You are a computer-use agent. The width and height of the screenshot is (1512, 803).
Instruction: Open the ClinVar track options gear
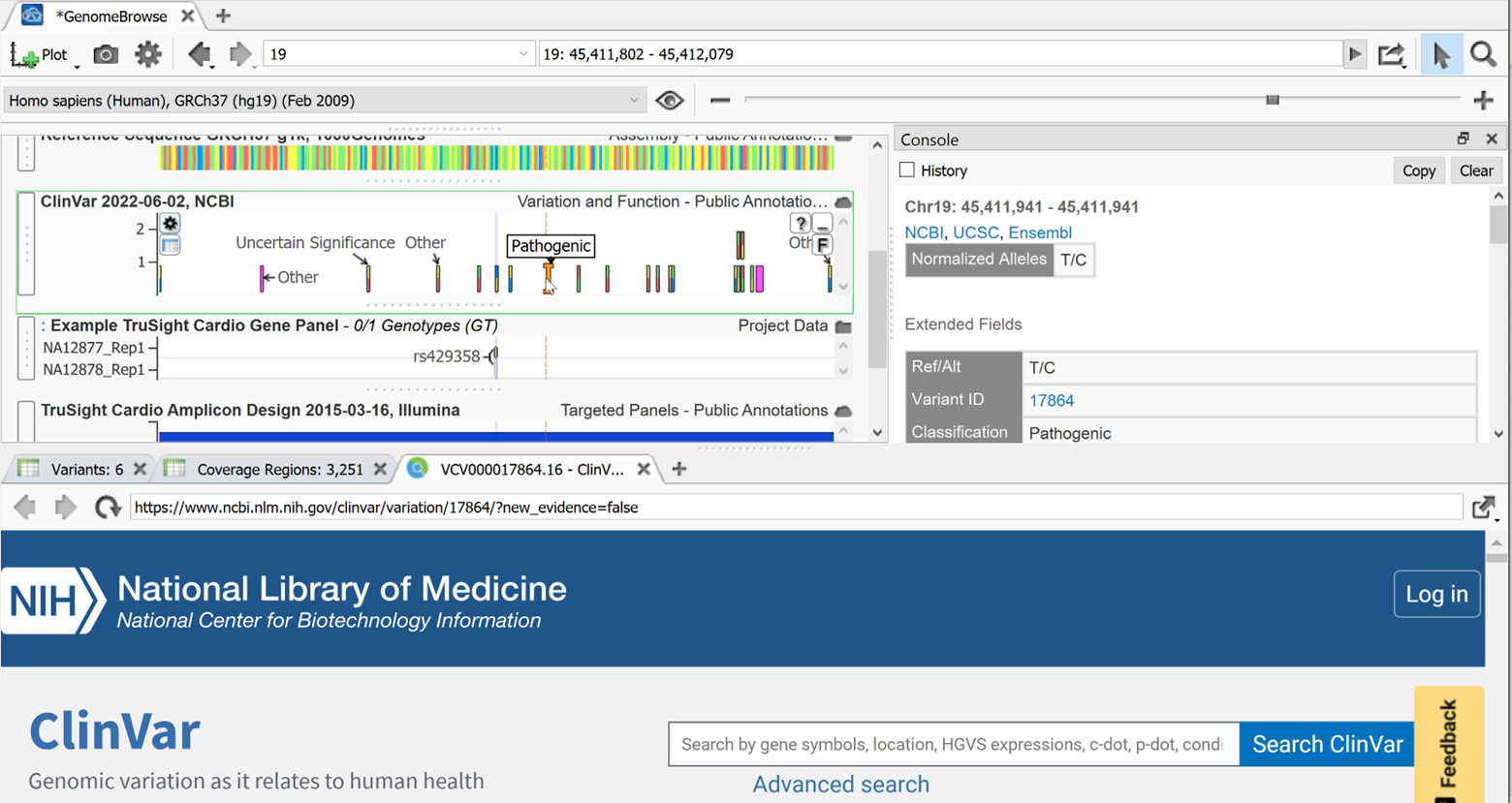click(x=169, y=224)
